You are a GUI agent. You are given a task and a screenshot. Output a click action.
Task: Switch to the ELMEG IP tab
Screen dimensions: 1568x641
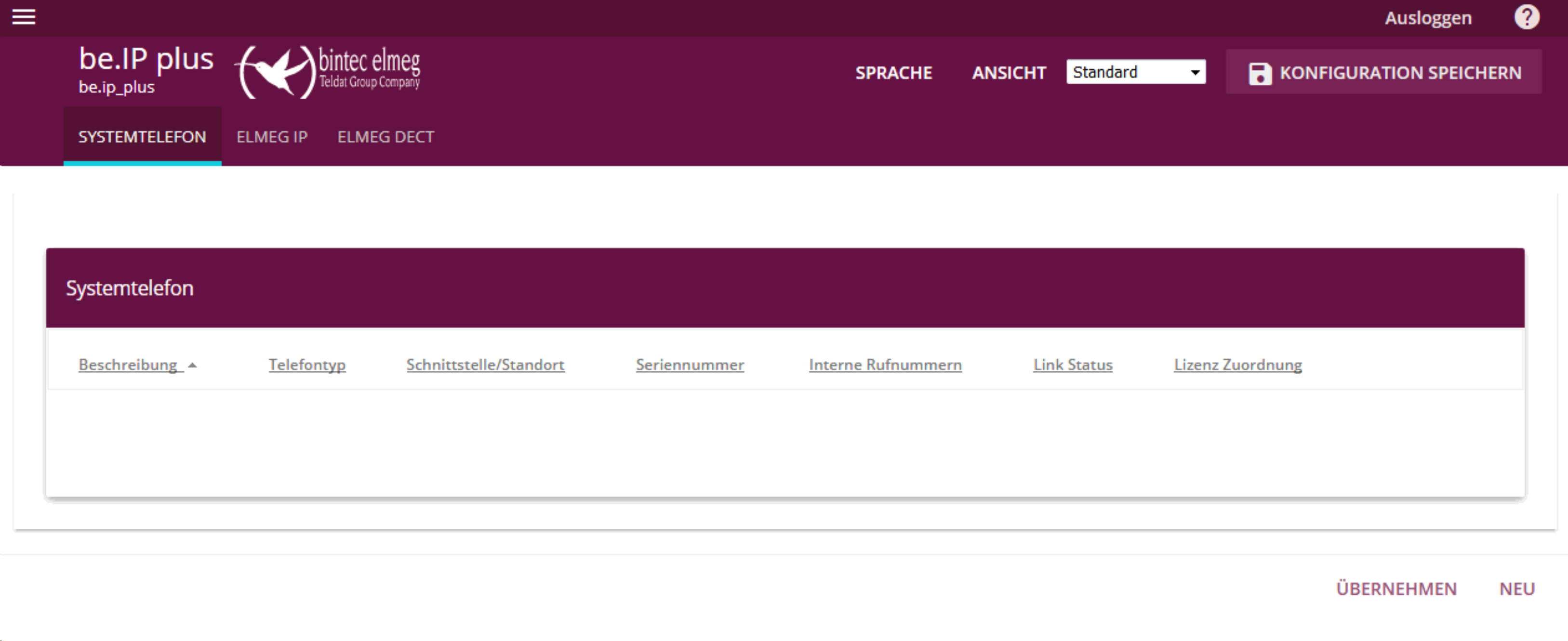pyautogui.click(x=271, y=137)
